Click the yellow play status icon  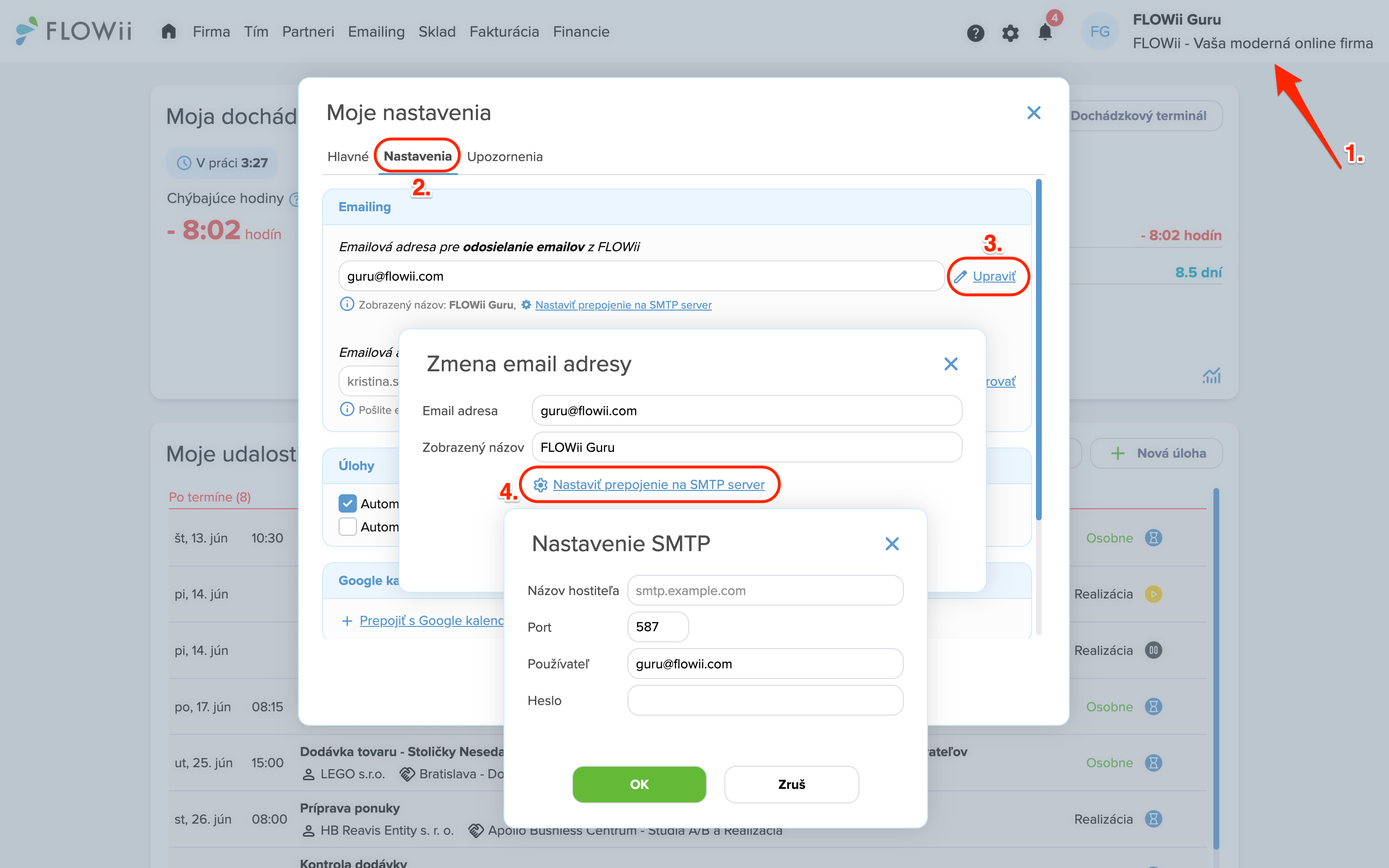pos(1153,594)
